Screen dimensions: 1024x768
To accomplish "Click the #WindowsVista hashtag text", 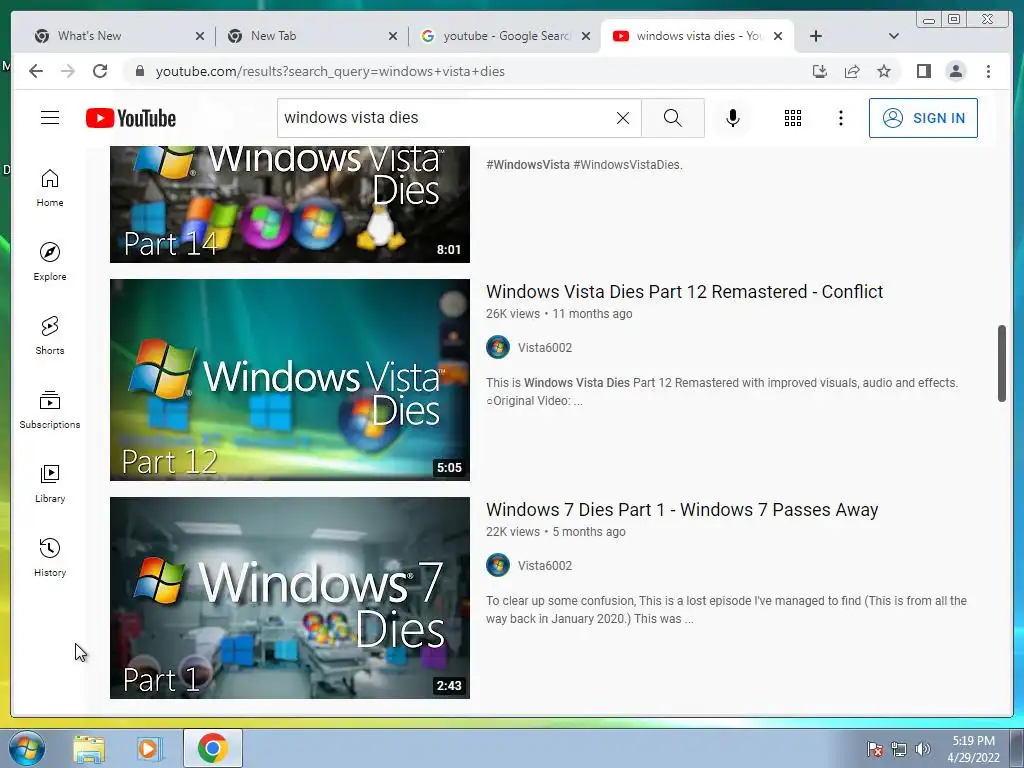I will point(528,165).
